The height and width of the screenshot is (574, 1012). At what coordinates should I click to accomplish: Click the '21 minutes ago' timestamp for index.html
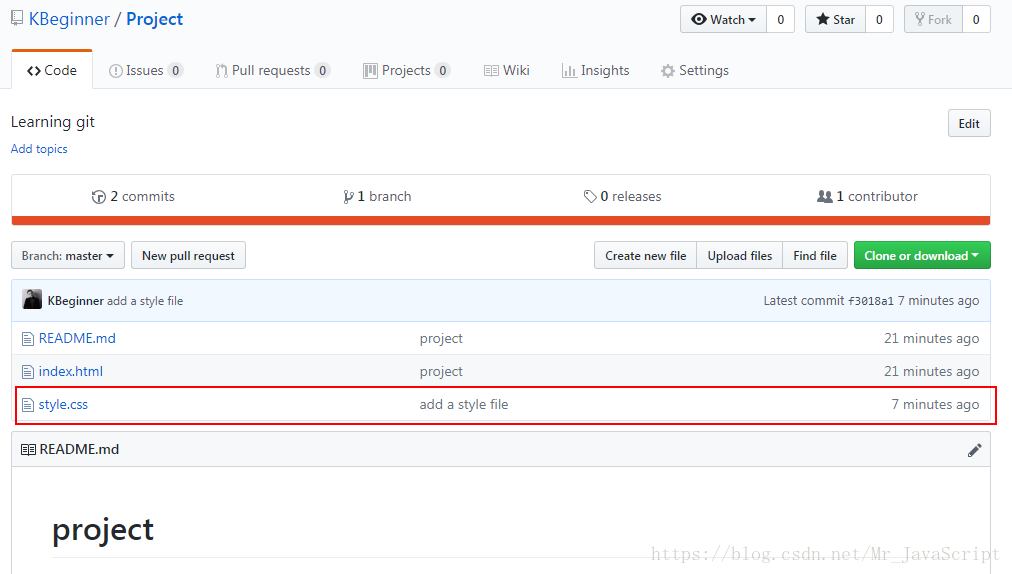tap(931, 371)
